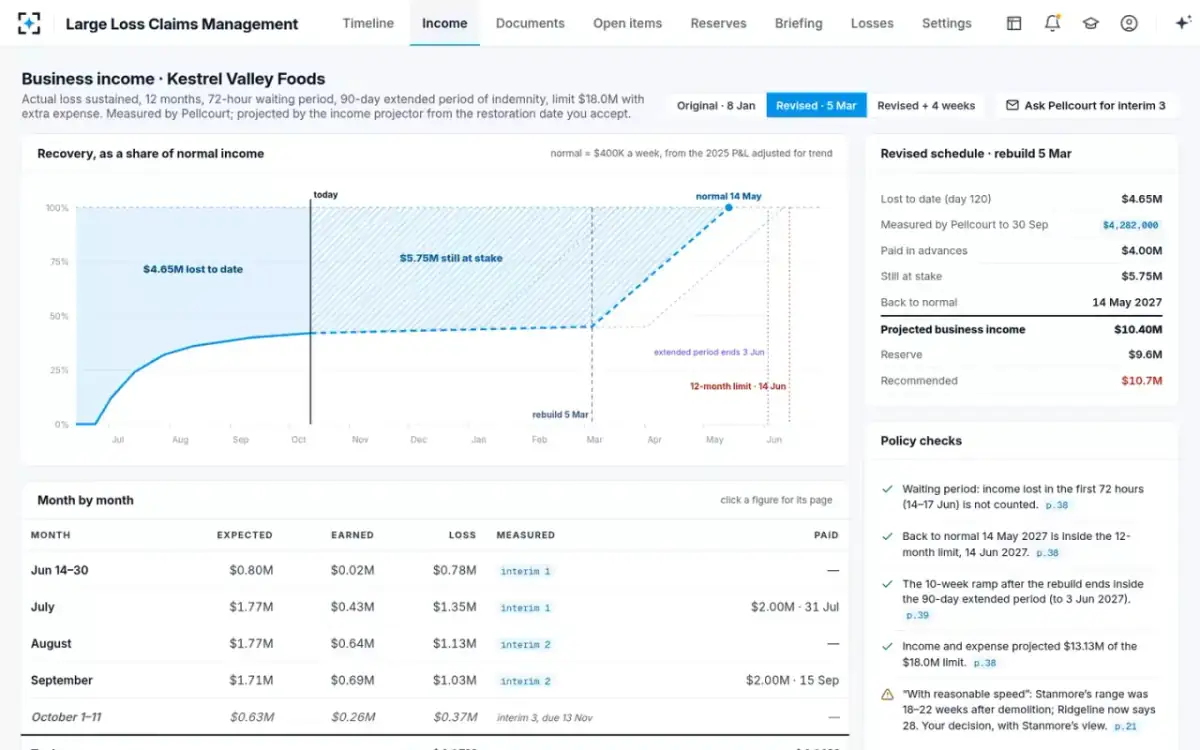Click July's $2.00M · 31 Jul payment

point(795,607)
